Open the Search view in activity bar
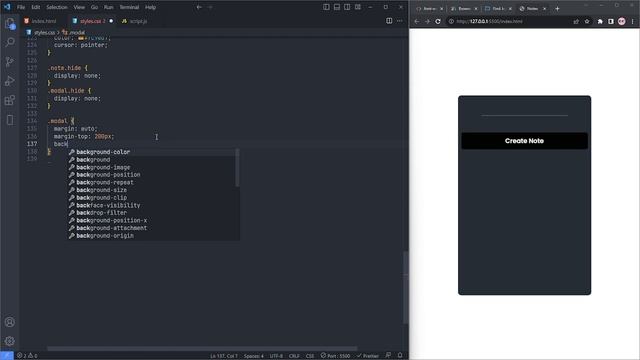Viewport: 640px width, 360px height. [10, 42]
